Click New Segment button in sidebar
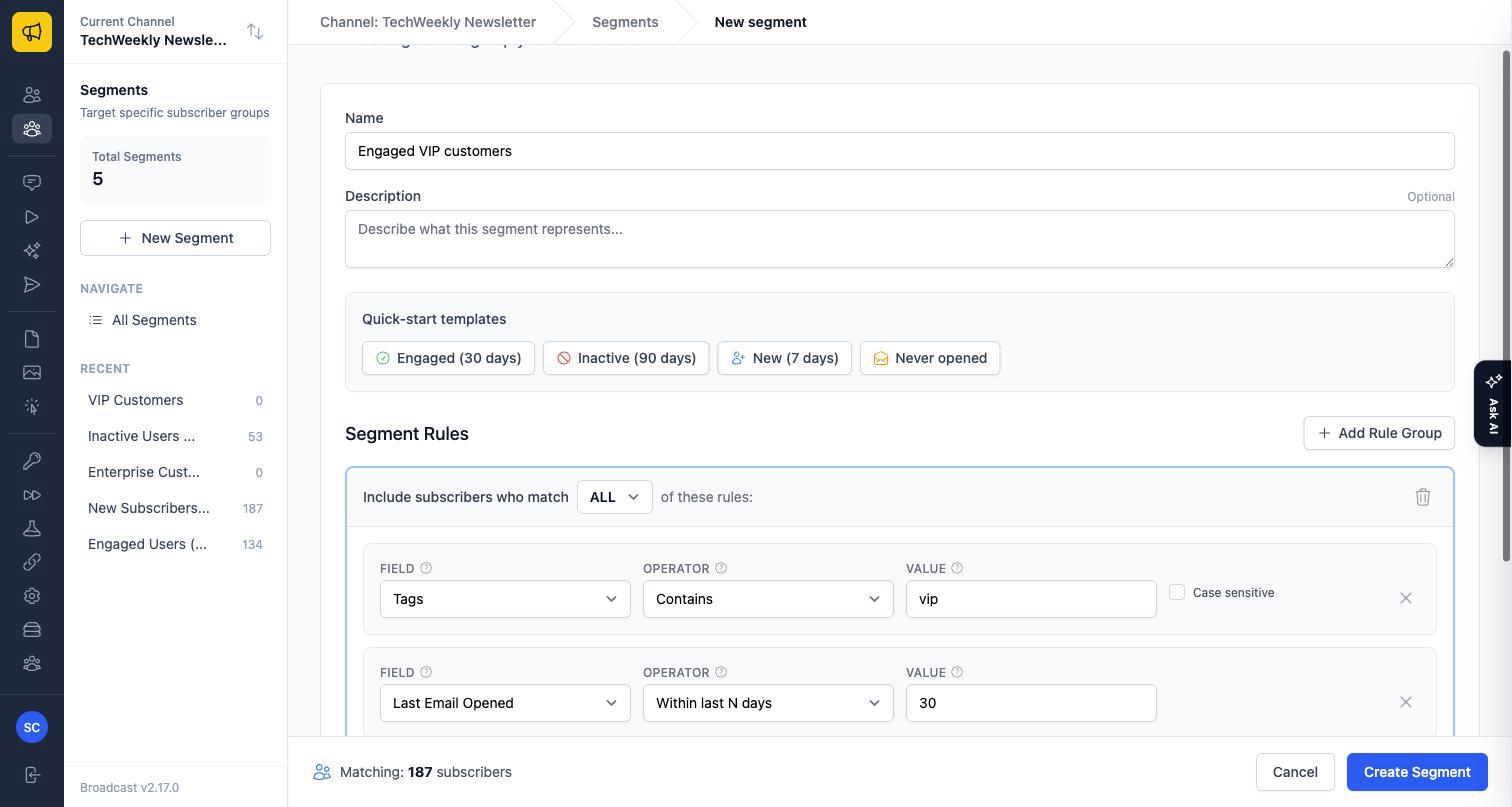 point(175,238)
